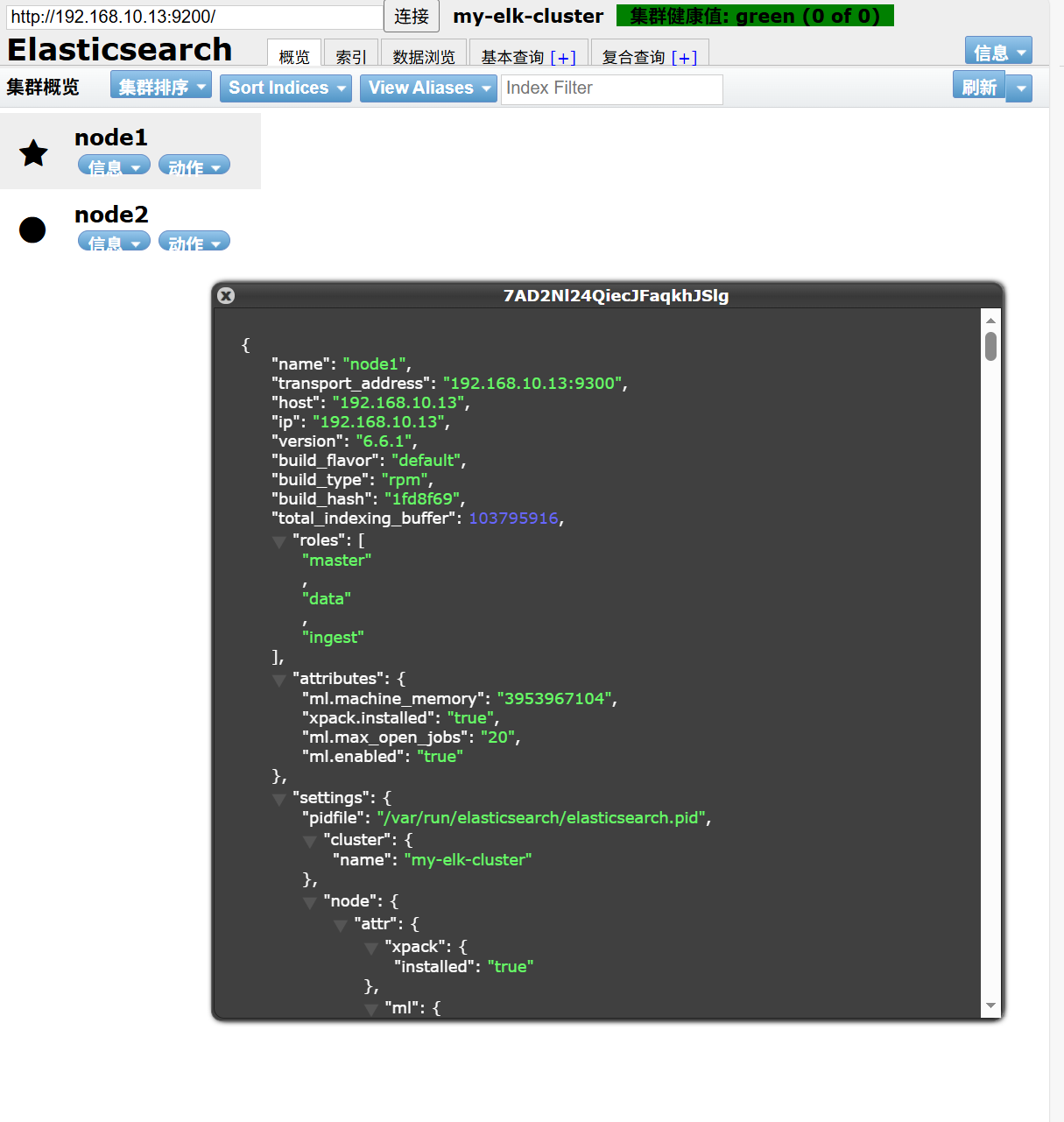This screenshot has width=1064, height=1122.
Task: Click the "ingest" role value
Action: (333, 637)
